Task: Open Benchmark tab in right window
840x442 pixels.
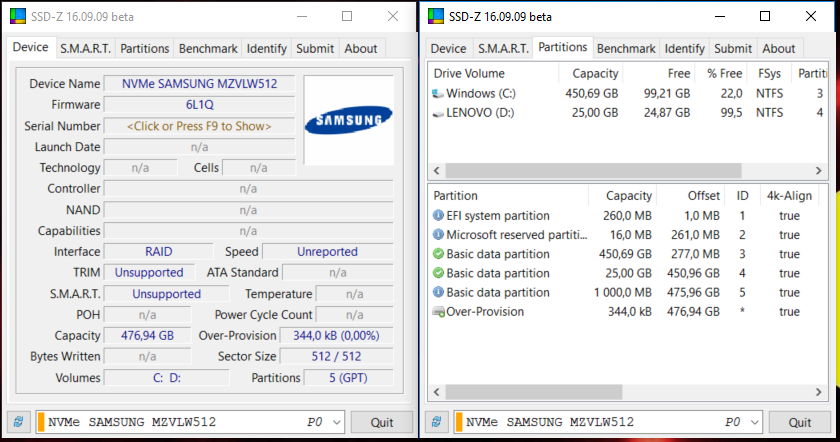Action: [x=626, y=49]
